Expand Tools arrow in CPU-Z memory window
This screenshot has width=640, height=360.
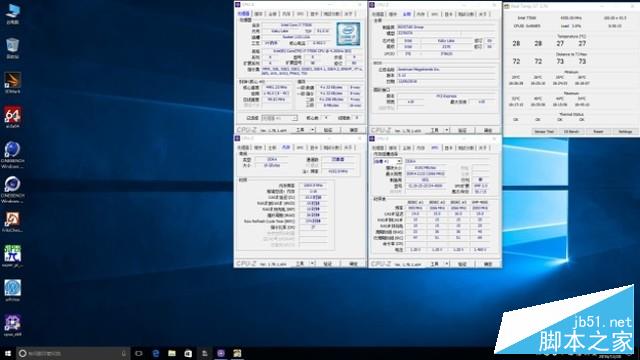(312, 264)
